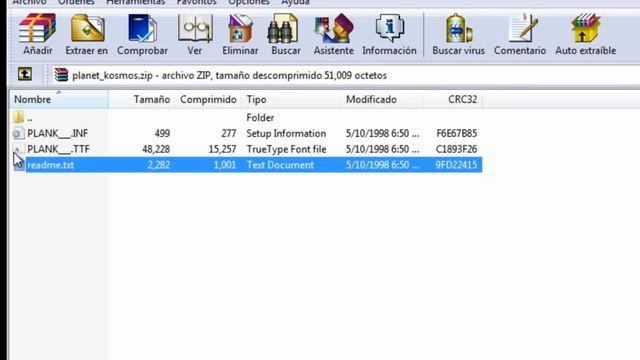Click the Buscar virus scan icon
Image resolution: width=640 pixels, height=360 pixels.
pyautogui.click(x=458, y=29)
